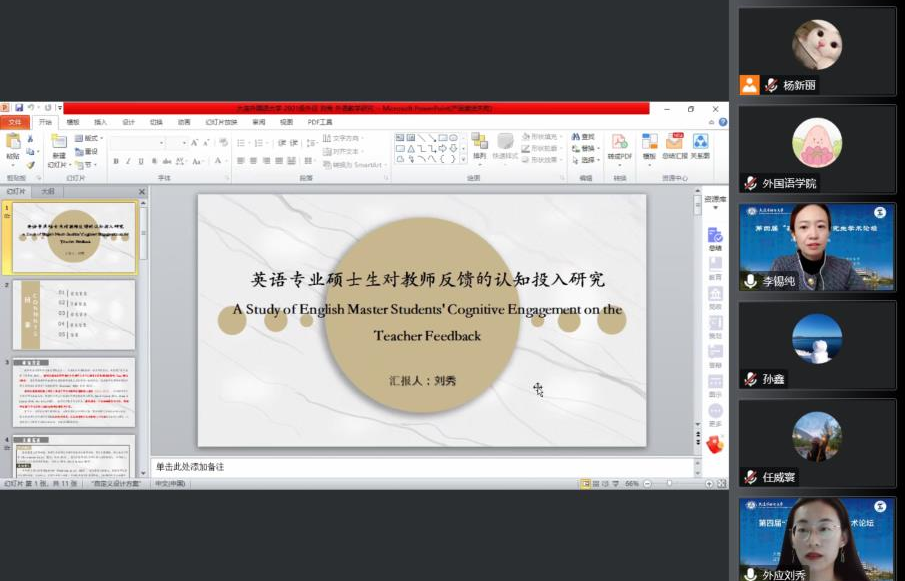Click the Convert to PDF icon
Viewport: 905px width, 581px height.
[x=620, y=145]
